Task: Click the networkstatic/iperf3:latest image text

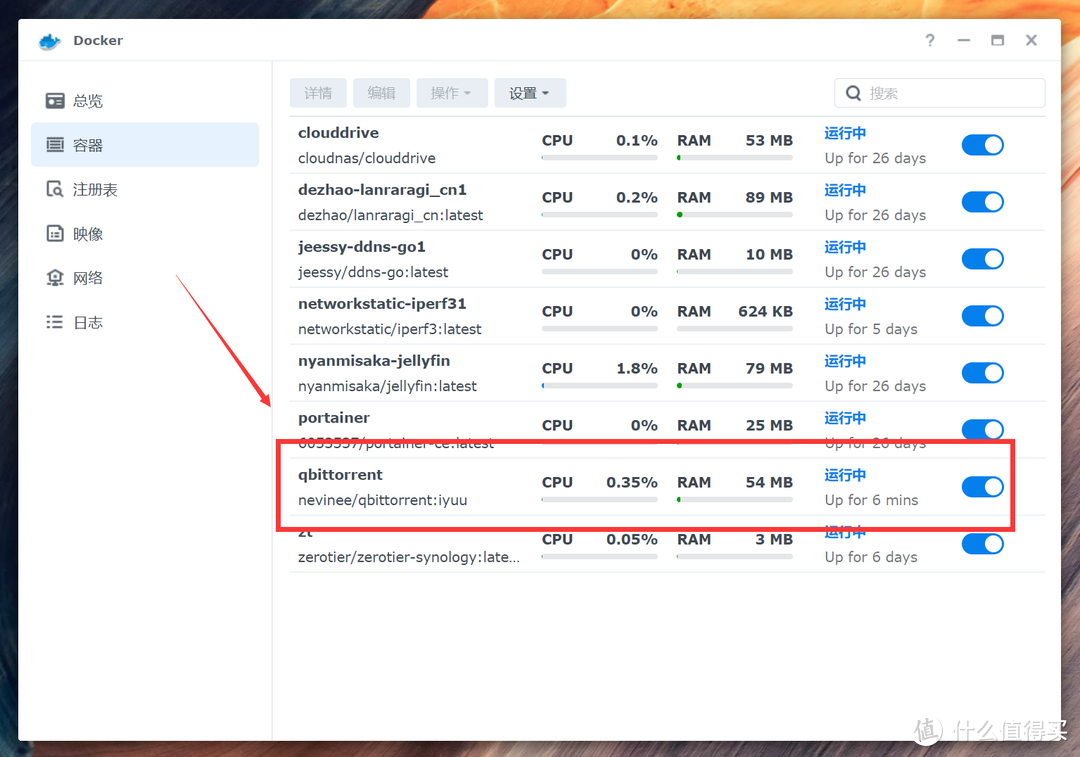Action: [x=389, y=329]
